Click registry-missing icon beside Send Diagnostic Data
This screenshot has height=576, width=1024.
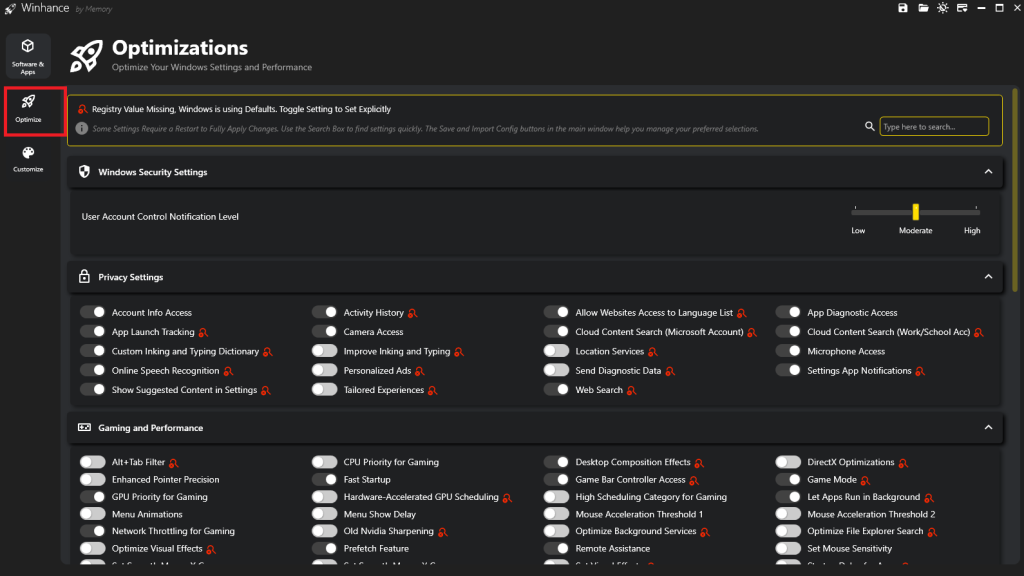click(669, 371)
